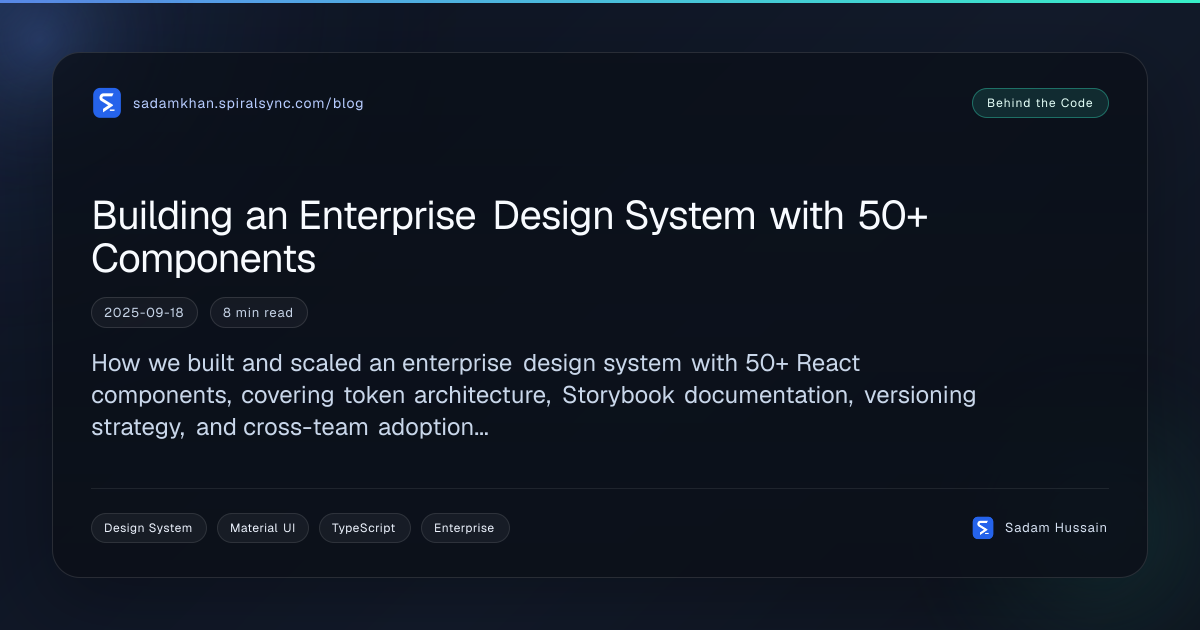Select the article description paragraph text
The height and width of the screenshot is (630, 1200).
[534, 395]
